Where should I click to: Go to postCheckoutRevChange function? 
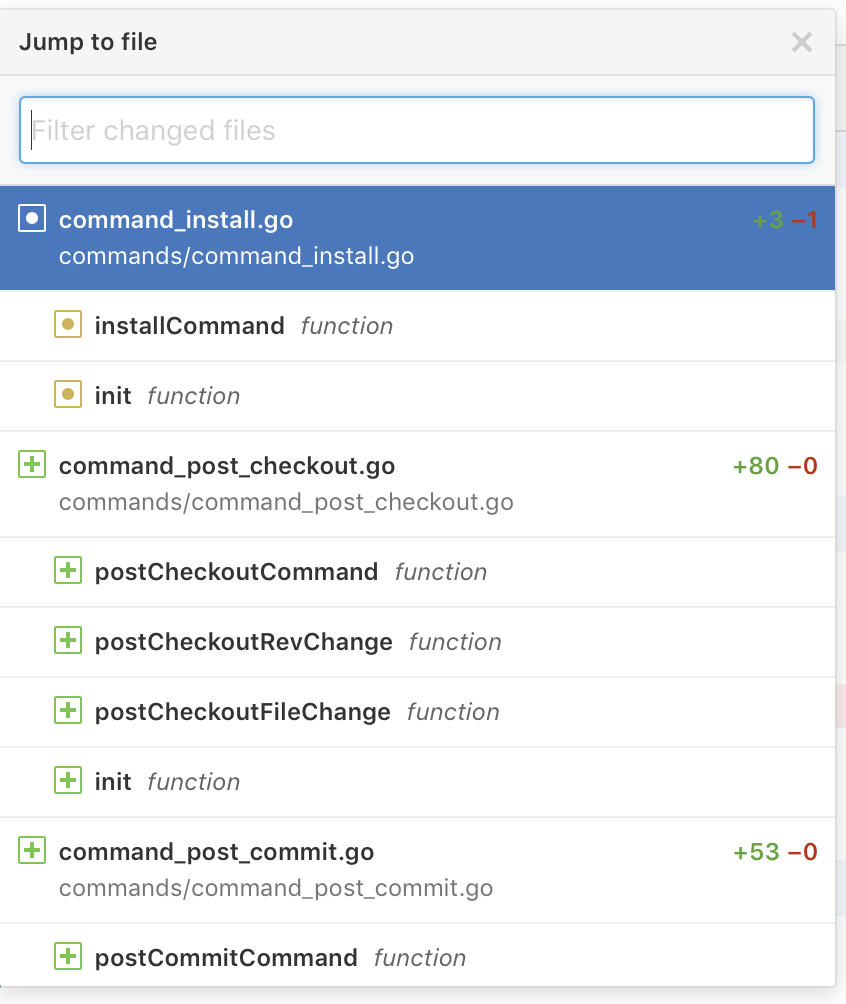(x=244, y=642)
